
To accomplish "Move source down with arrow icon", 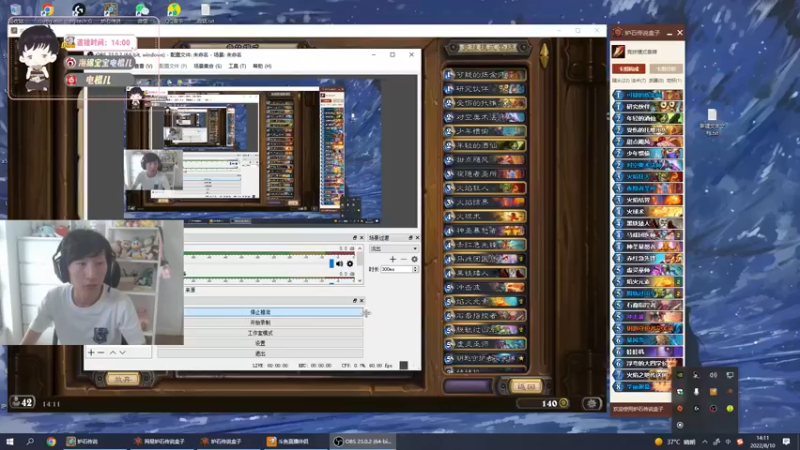I will point(122,353).
